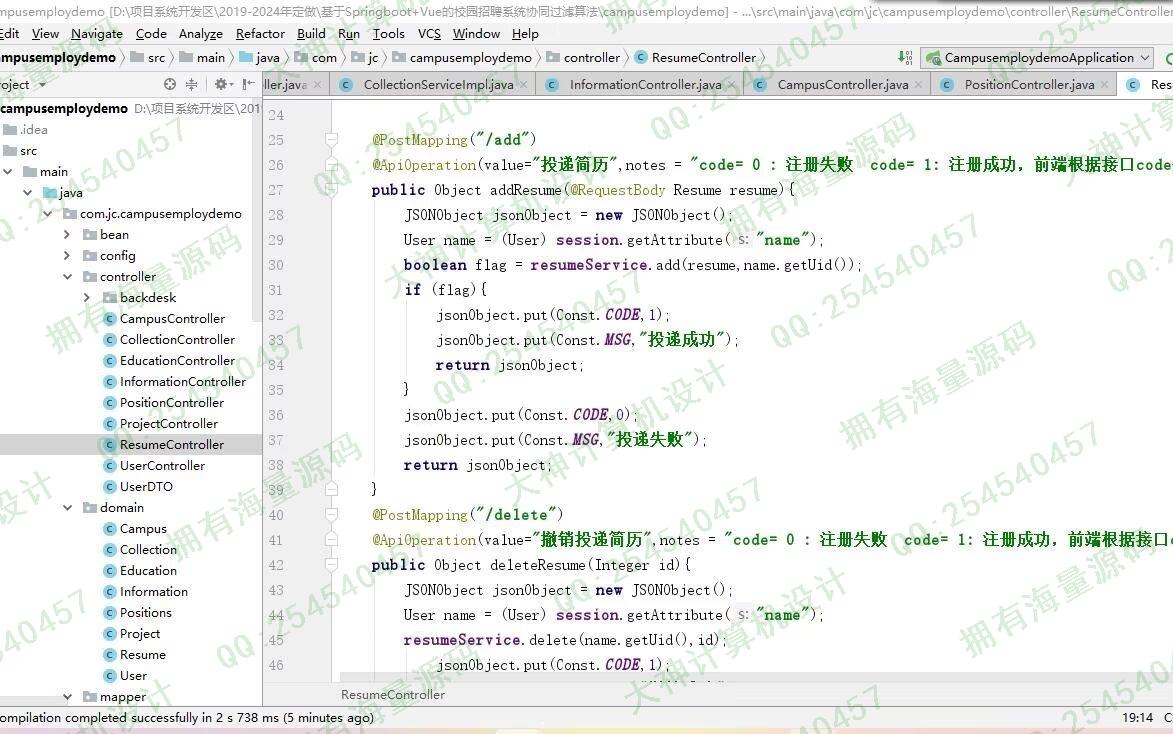Viewport: 1173px width, 734px height.
Task: Select Project class icon under domain
Action: (x=109, y=634)
